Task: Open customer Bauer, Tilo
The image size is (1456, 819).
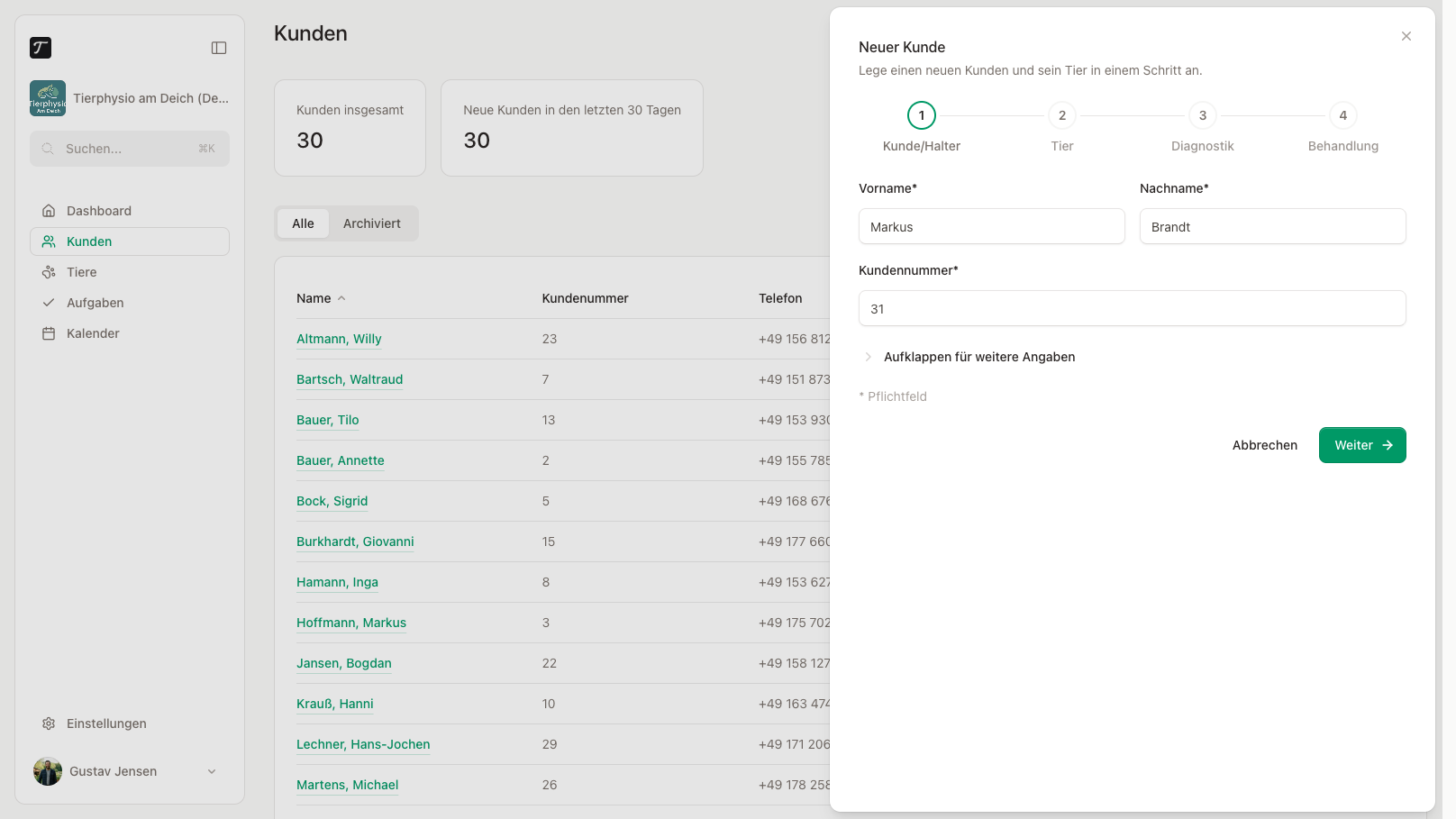Action: (x=328, y=420)
